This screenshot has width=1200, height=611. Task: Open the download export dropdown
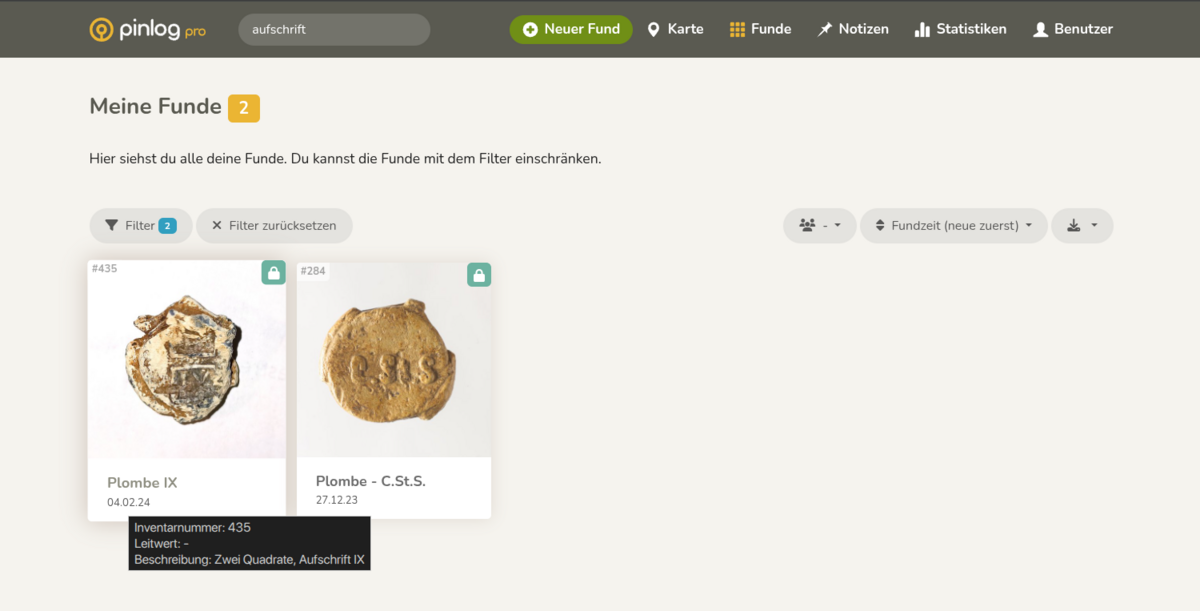[x=1082, y=226]
